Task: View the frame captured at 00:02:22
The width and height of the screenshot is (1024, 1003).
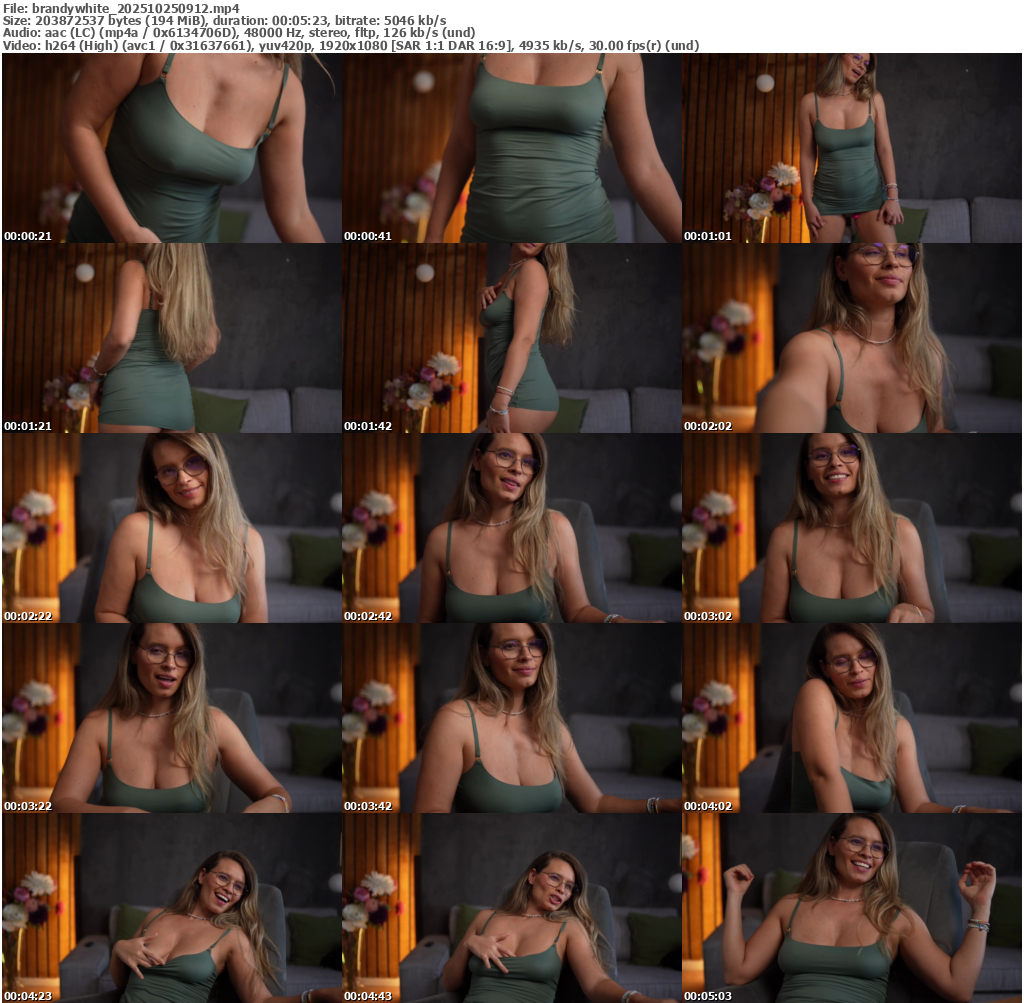Action: point(172,528)
